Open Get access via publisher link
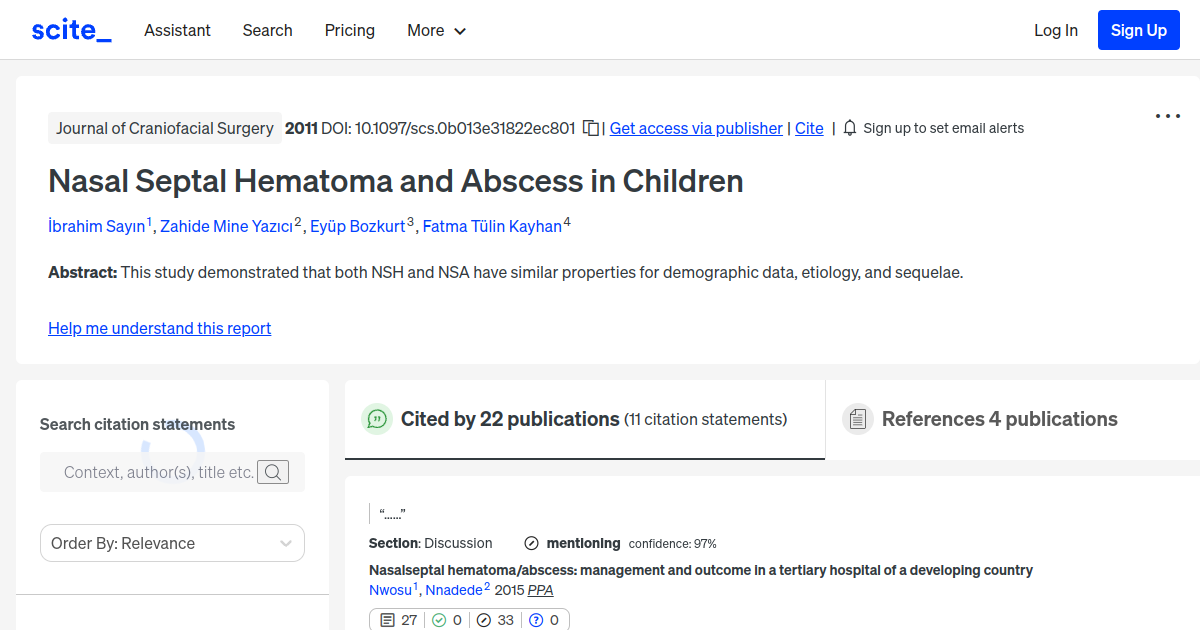This screenshot has height=630, width=1200. click(x=695, y=128)
